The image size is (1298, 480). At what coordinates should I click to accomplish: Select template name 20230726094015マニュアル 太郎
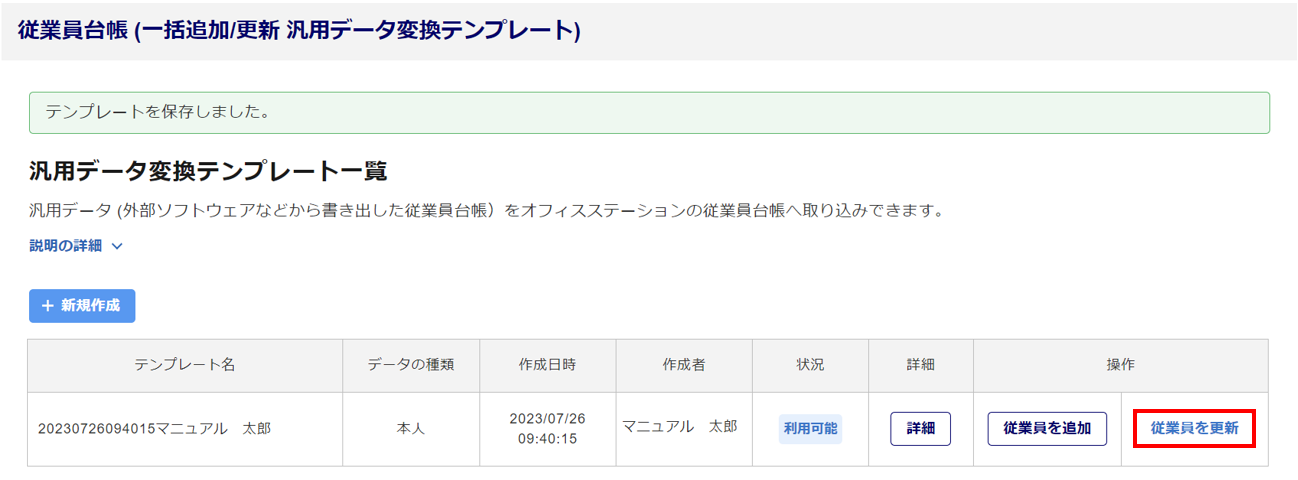point(155,429)
